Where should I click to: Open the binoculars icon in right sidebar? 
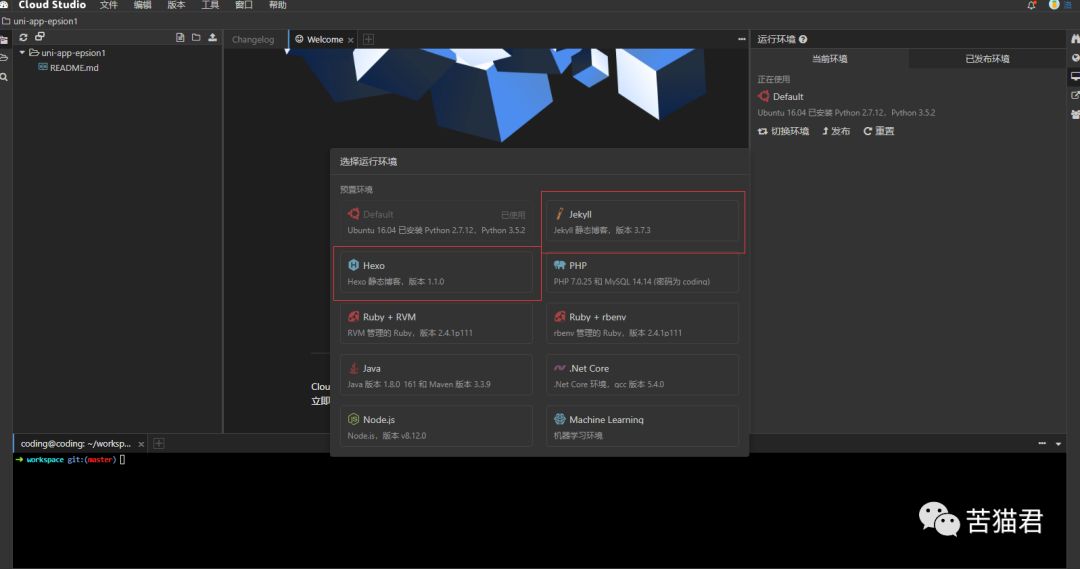click(x=1075, y=39)
